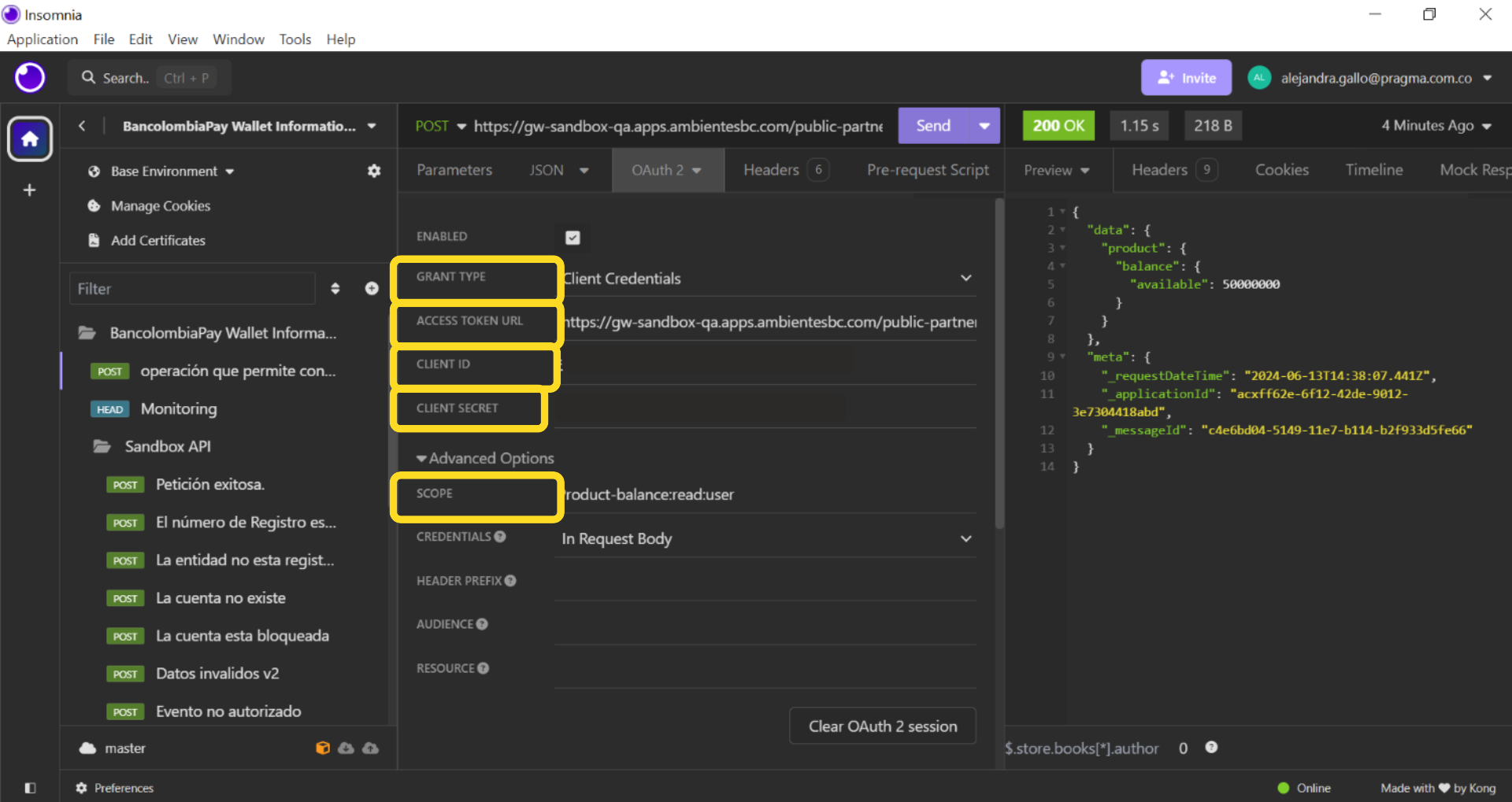Open the Preview mode dropdown

click(x=1056, y=171)
